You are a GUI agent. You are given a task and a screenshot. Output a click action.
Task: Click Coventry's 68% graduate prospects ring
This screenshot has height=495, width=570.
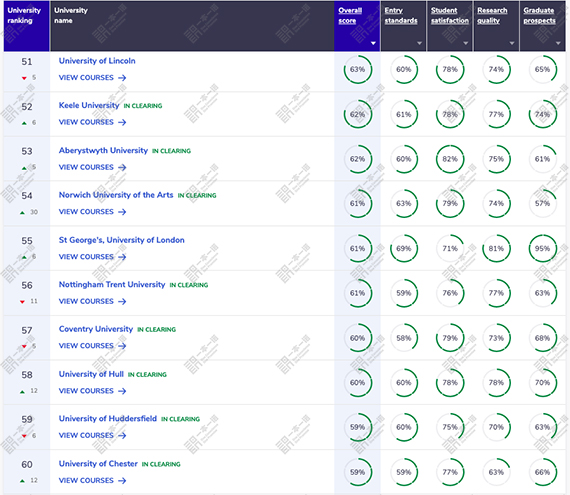[x=543, y=338]
